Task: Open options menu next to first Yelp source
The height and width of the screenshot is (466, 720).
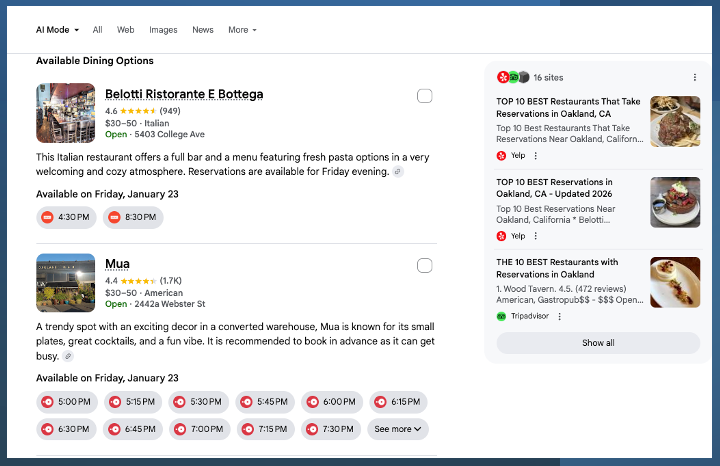Action: pyautogui.click(x=535, y=156)
